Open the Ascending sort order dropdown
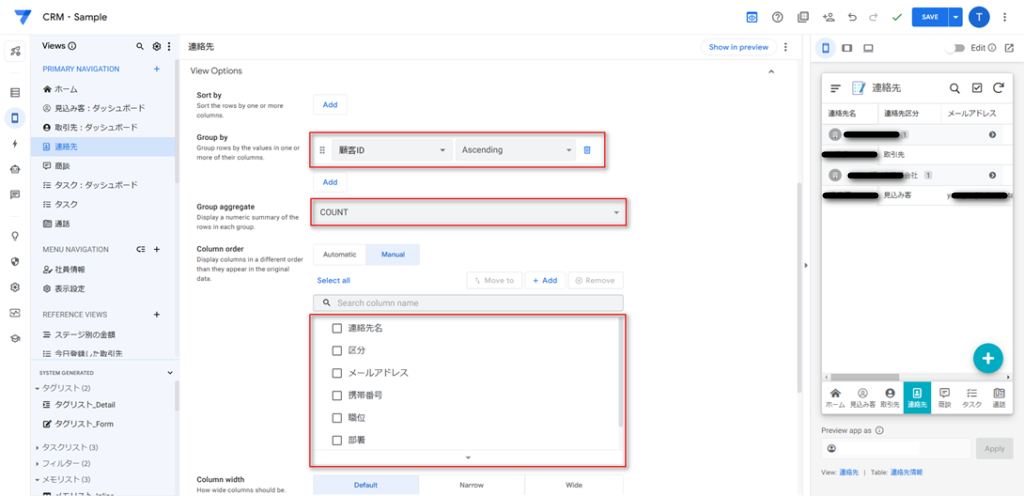Image resolution: width=1024 pixels, height=496 pixels. (x=515, y=150)
